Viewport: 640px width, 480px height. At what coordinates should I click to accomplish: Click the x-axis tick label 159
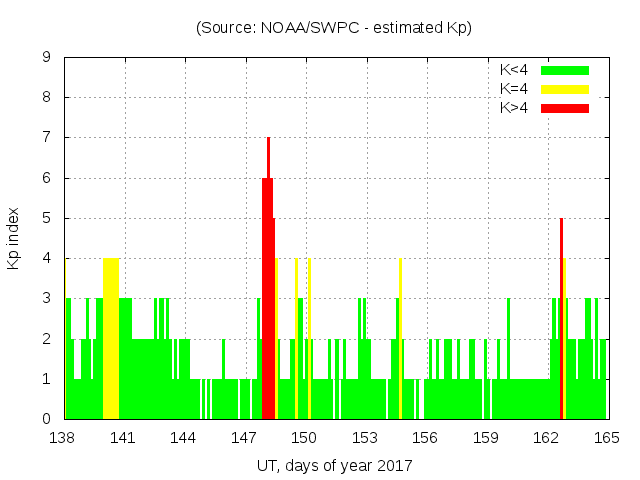click(486, 439)
